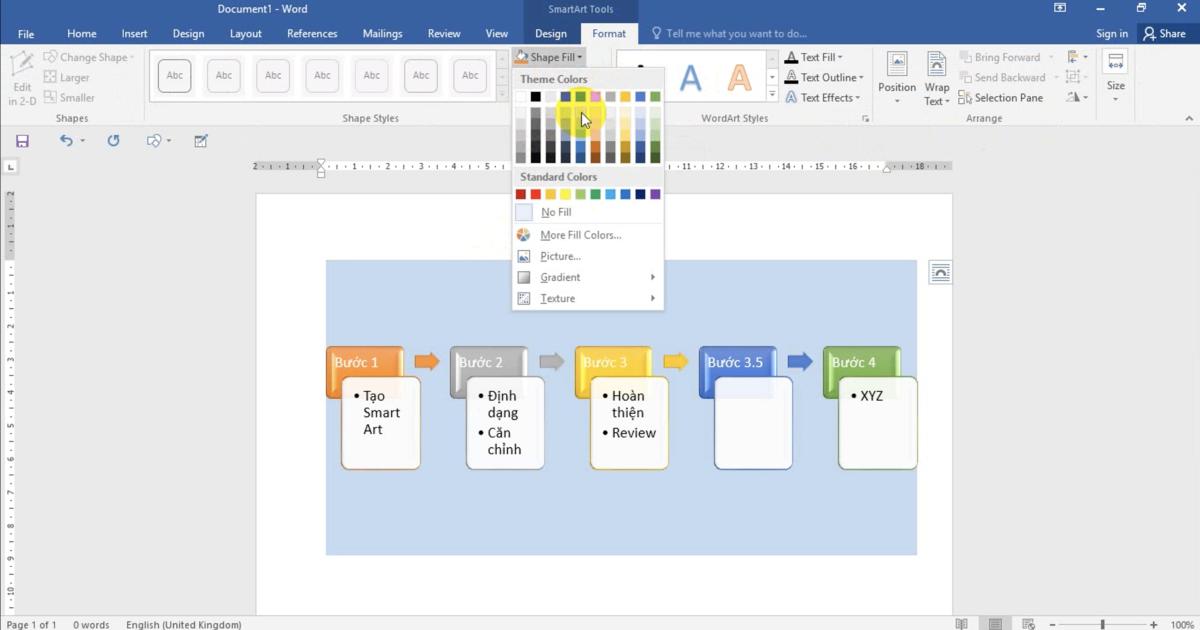Open the Selection Pane
Viewport: 1200px width, 630px height.
pos(1000,98)
